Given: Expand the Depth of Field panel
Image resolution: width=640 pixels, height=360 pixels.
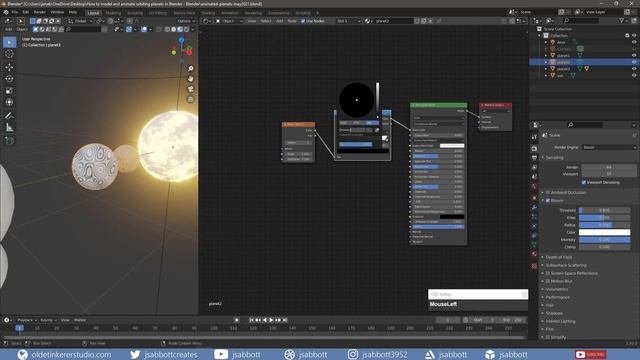Looking at the screenshot, I should [559, 258].
